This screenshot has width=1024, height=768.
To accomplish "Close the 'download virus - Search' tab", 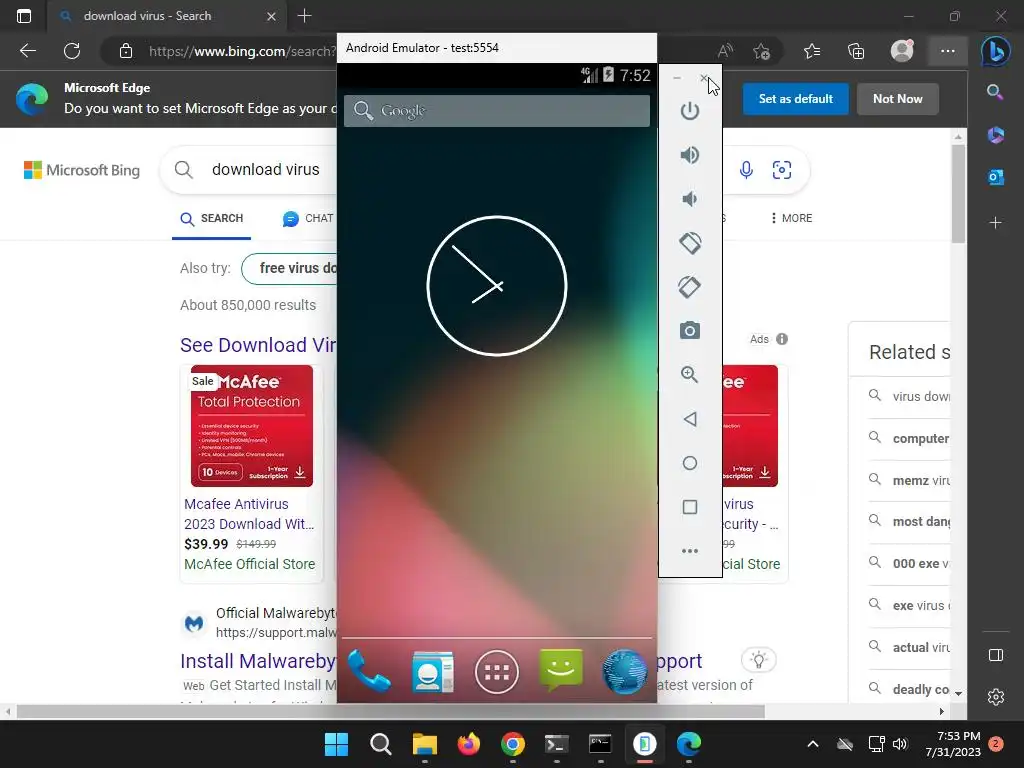I will (x=272, y=16).
